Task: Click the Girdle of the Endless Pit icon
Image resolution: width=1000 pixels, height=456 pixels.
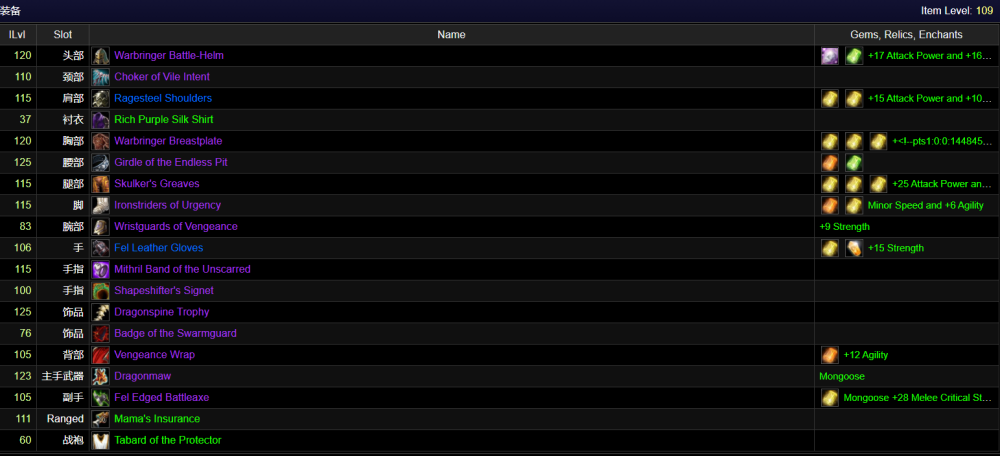Action: 100,163
